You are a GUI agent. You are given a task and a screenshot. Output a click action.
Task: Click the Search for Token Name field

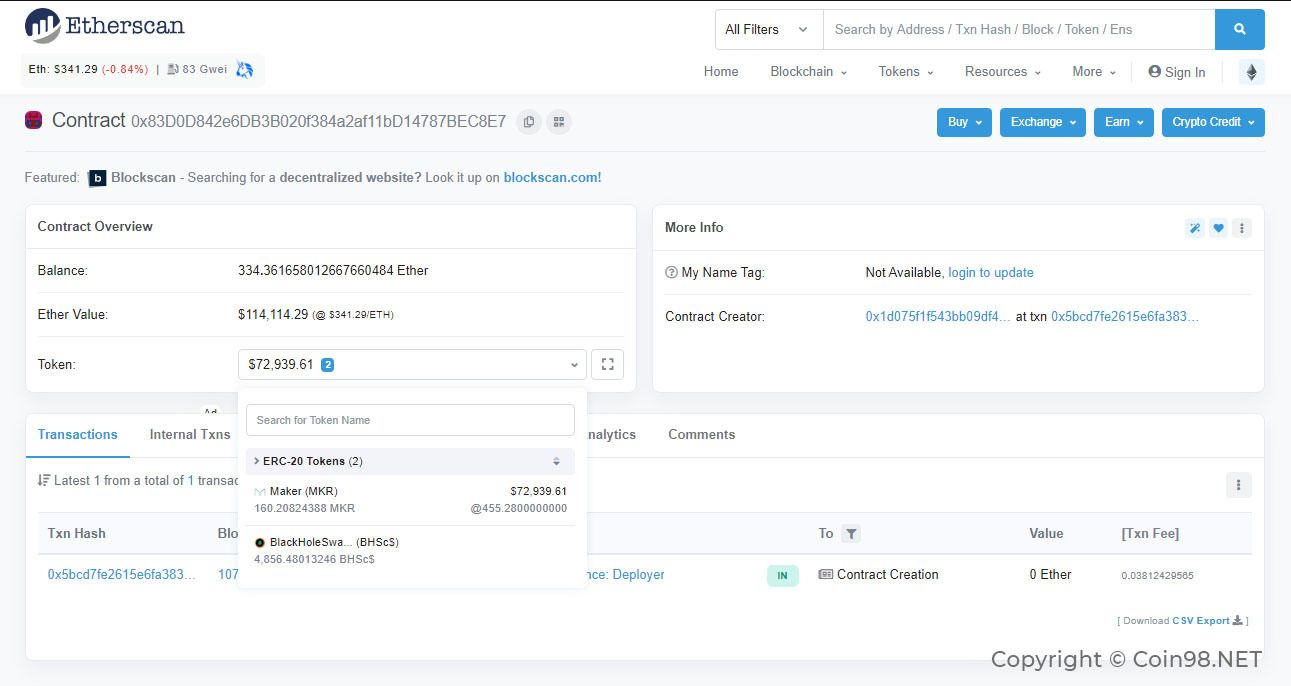pos(410,420)
